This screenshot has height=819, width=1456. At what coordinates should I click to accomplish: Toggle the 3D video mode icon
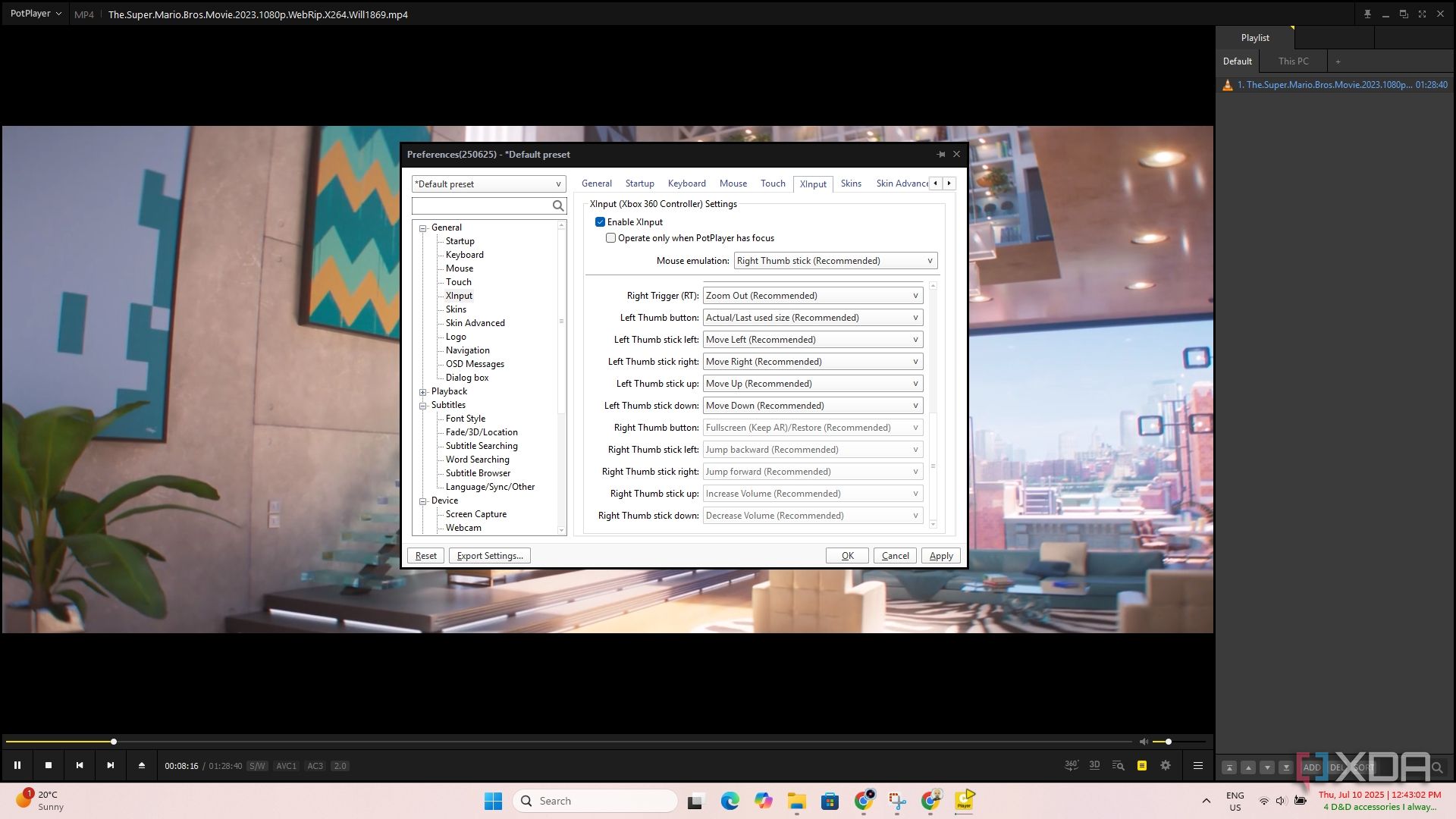(x=1094, y=765)
